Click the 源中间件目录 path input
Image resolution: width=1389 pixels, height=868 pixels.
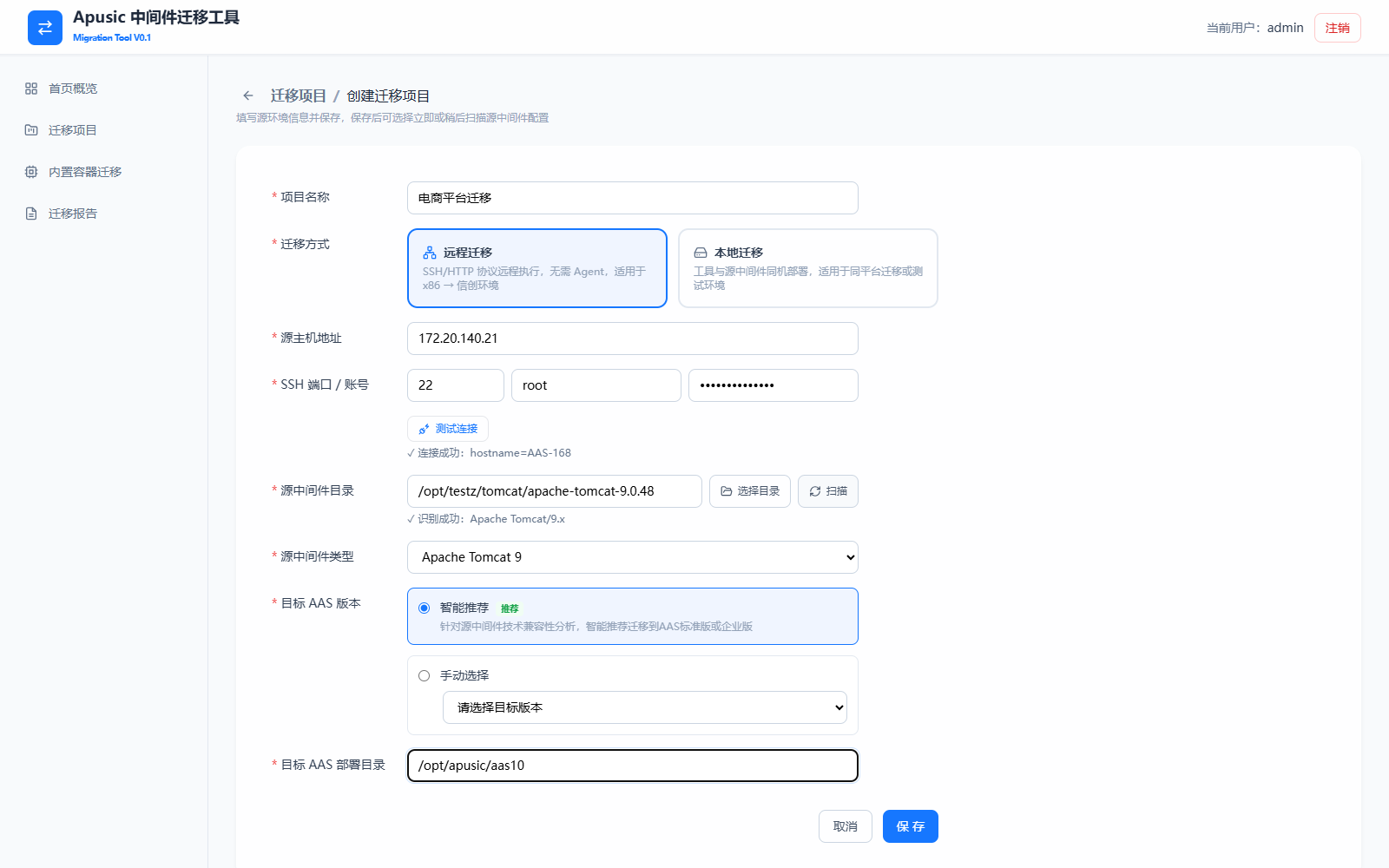coord(555,491)
